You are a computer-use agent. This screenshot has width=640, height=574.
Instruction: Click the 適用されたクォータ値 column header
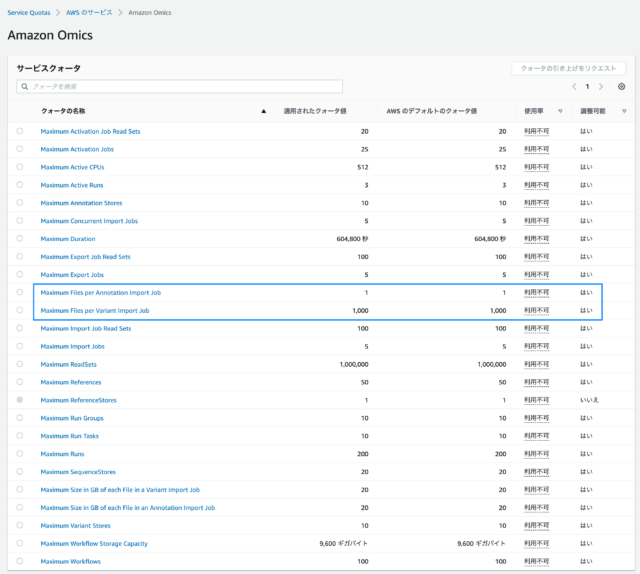(315, 111)
